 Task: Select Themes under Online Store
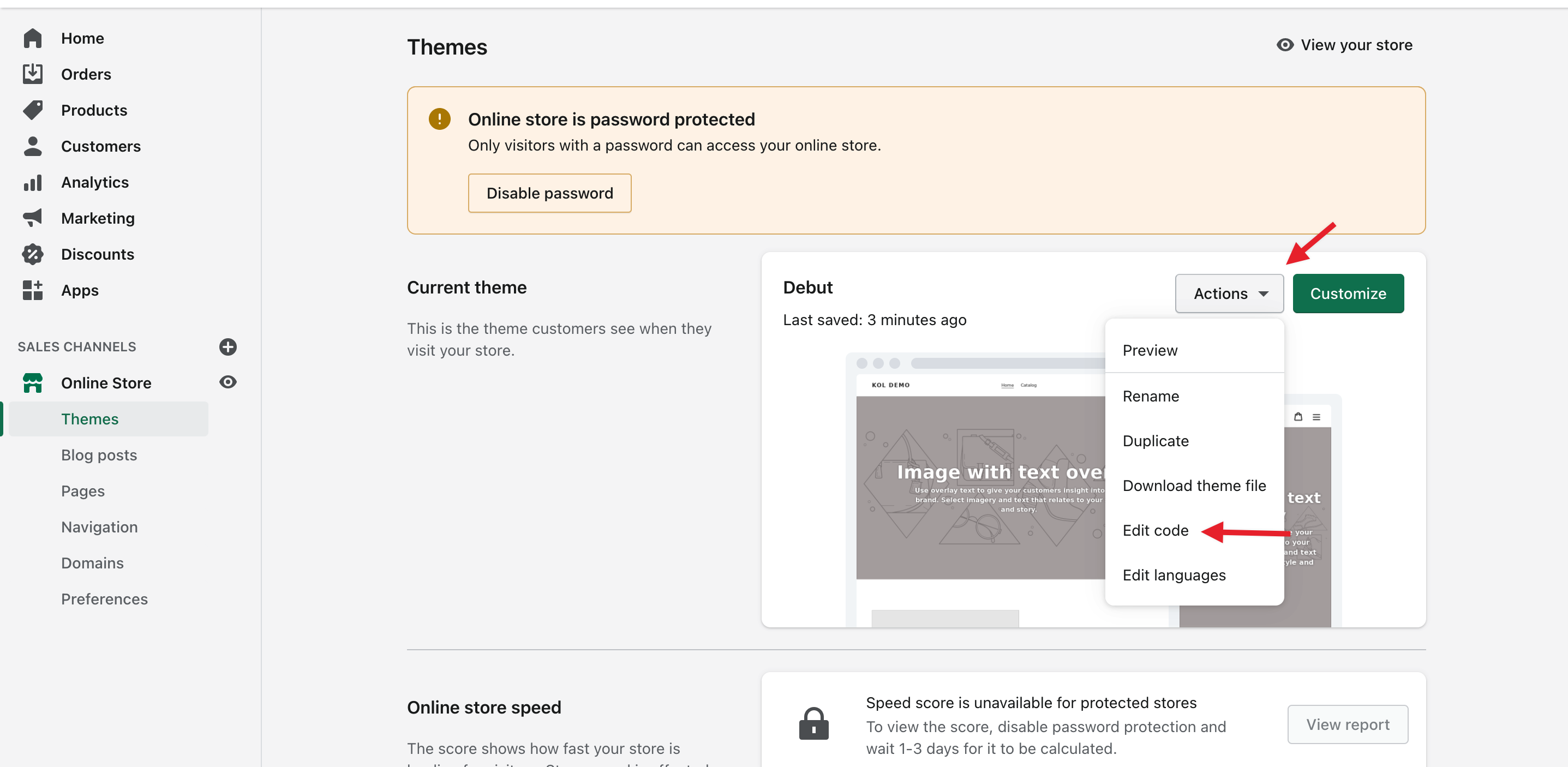[109, 419]
